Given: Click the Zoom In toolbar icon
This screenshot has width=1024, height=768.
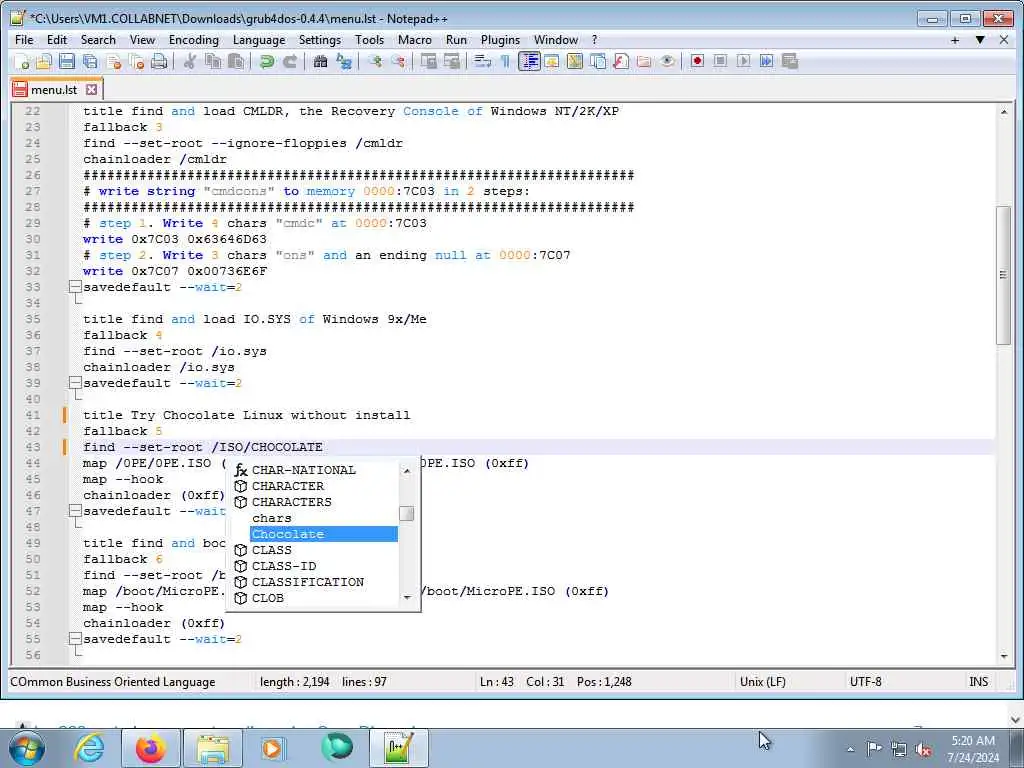Looking at the screenshot, I should point(375,61).
